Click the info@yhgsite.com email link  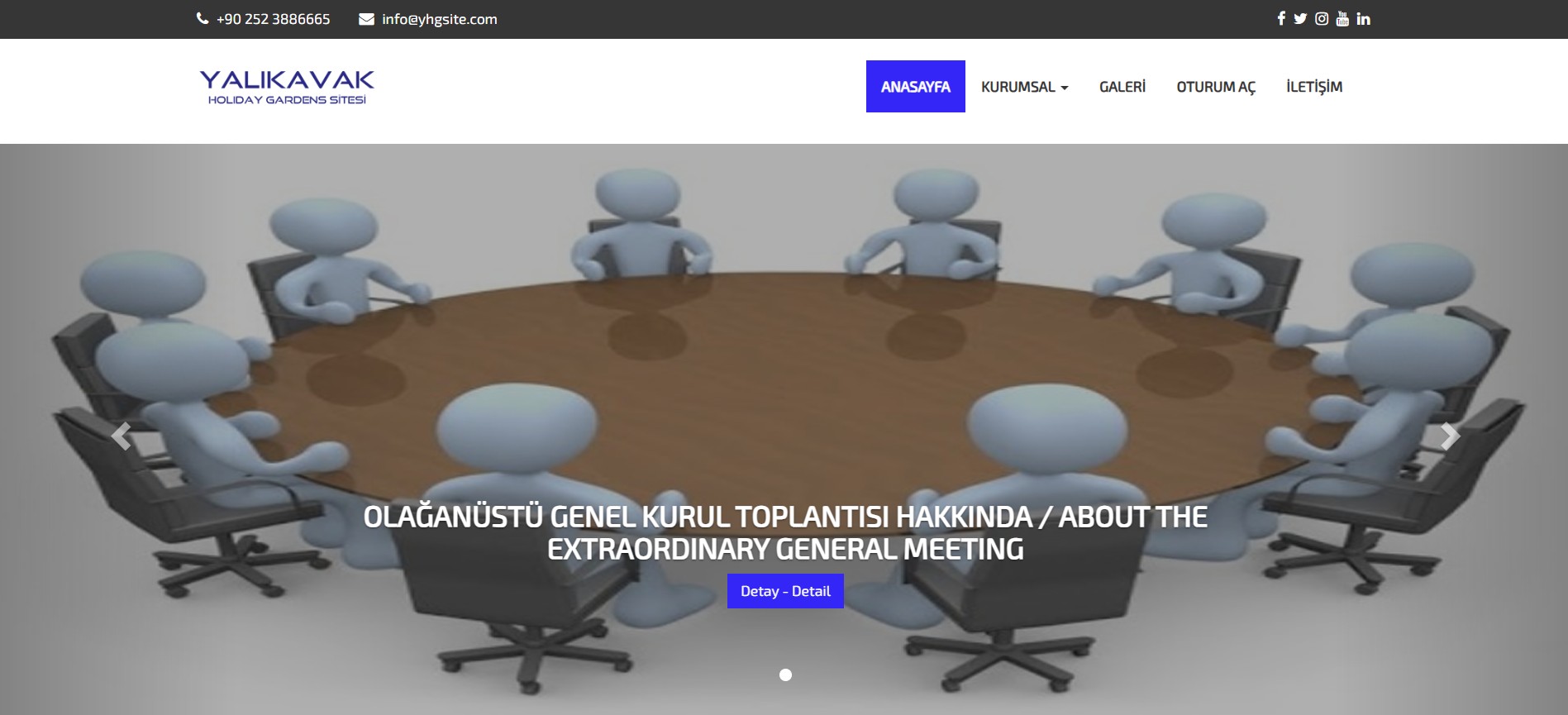click(x=440, y=19)
